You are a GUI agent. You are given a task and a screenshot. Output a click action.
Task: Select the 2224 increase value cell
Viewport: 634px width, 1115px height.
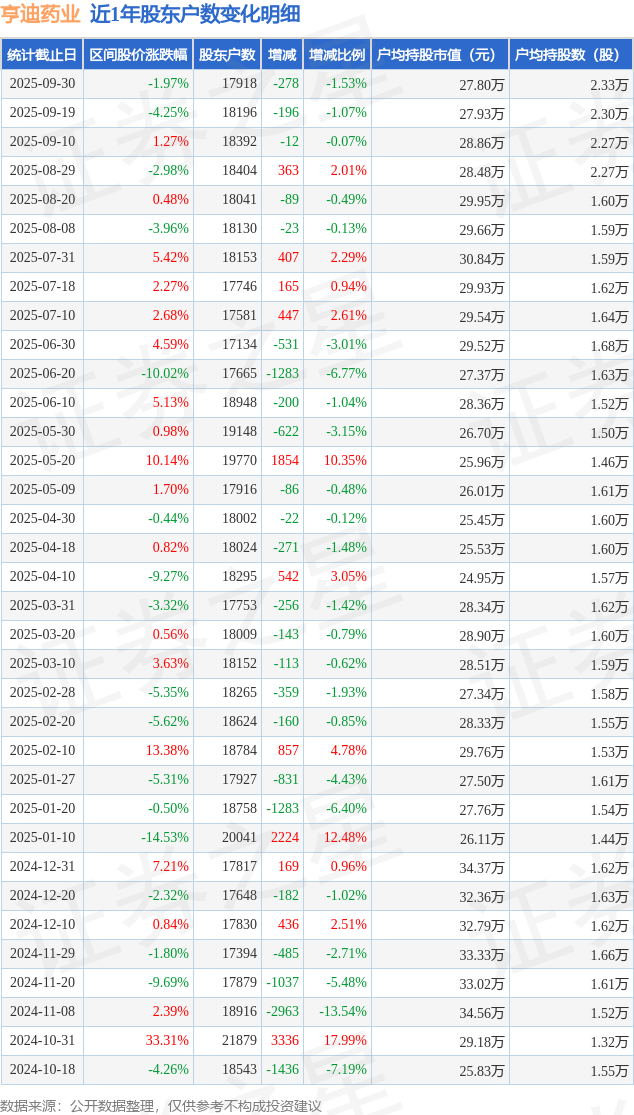pyautogui.click(x=284, y=838)
